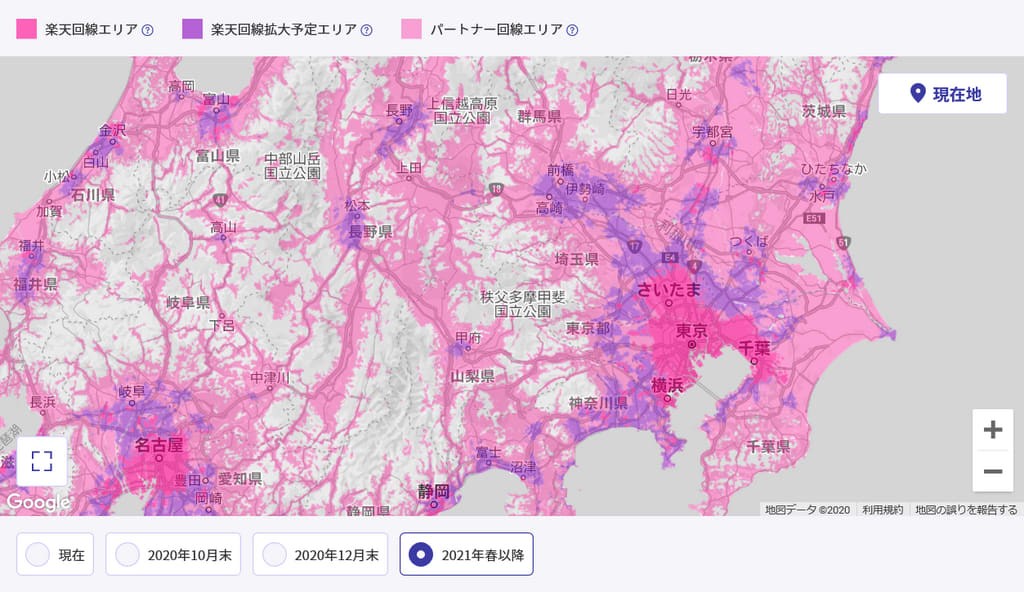Click the 秩父多摩甲斐国立公園 label
Image resolution: width=1024 pixels, height=592 pixels.
[523, 304]
